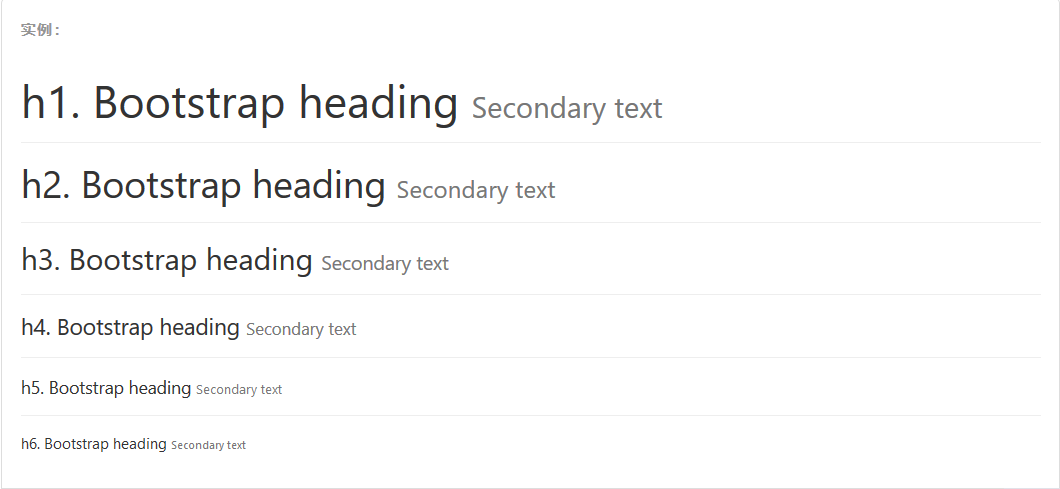Click the divider line below the h2 heading
Screen dimensions: 1060x489
531,223
